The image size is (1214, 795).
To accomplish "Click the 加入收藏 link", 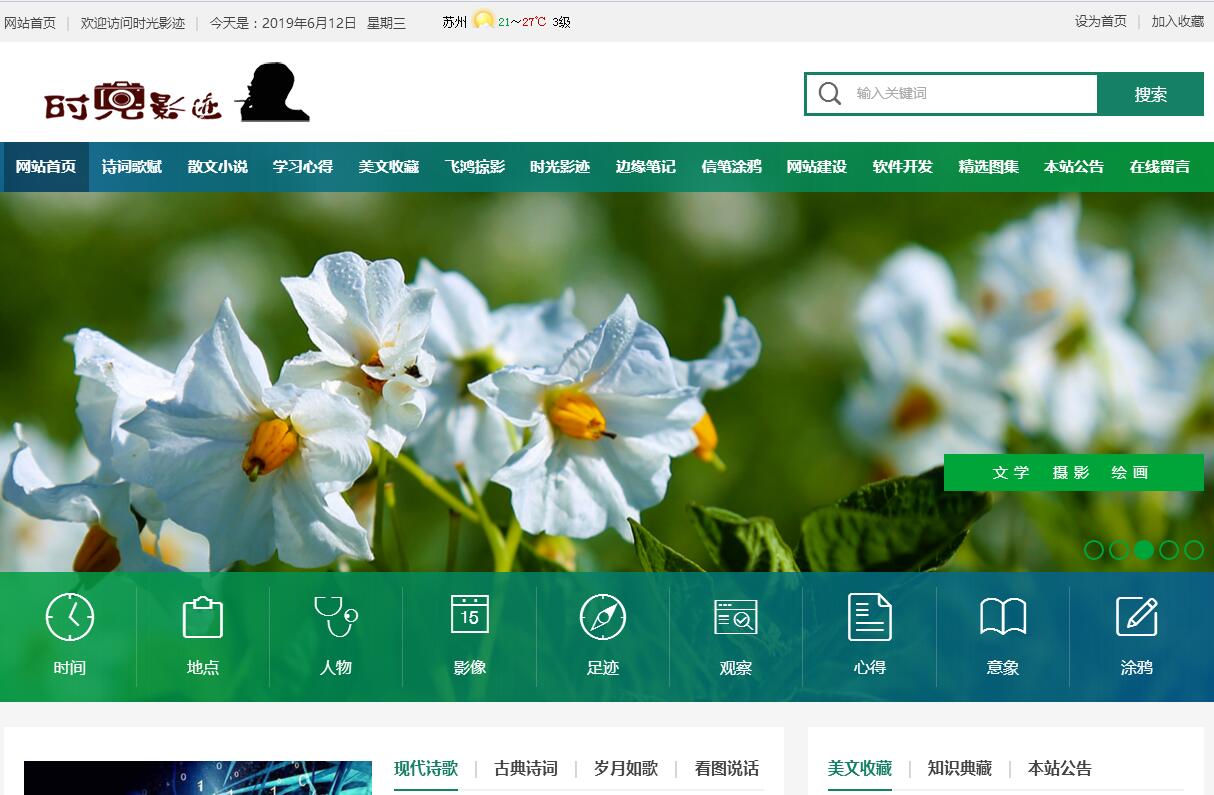I will pos(1177,21).
